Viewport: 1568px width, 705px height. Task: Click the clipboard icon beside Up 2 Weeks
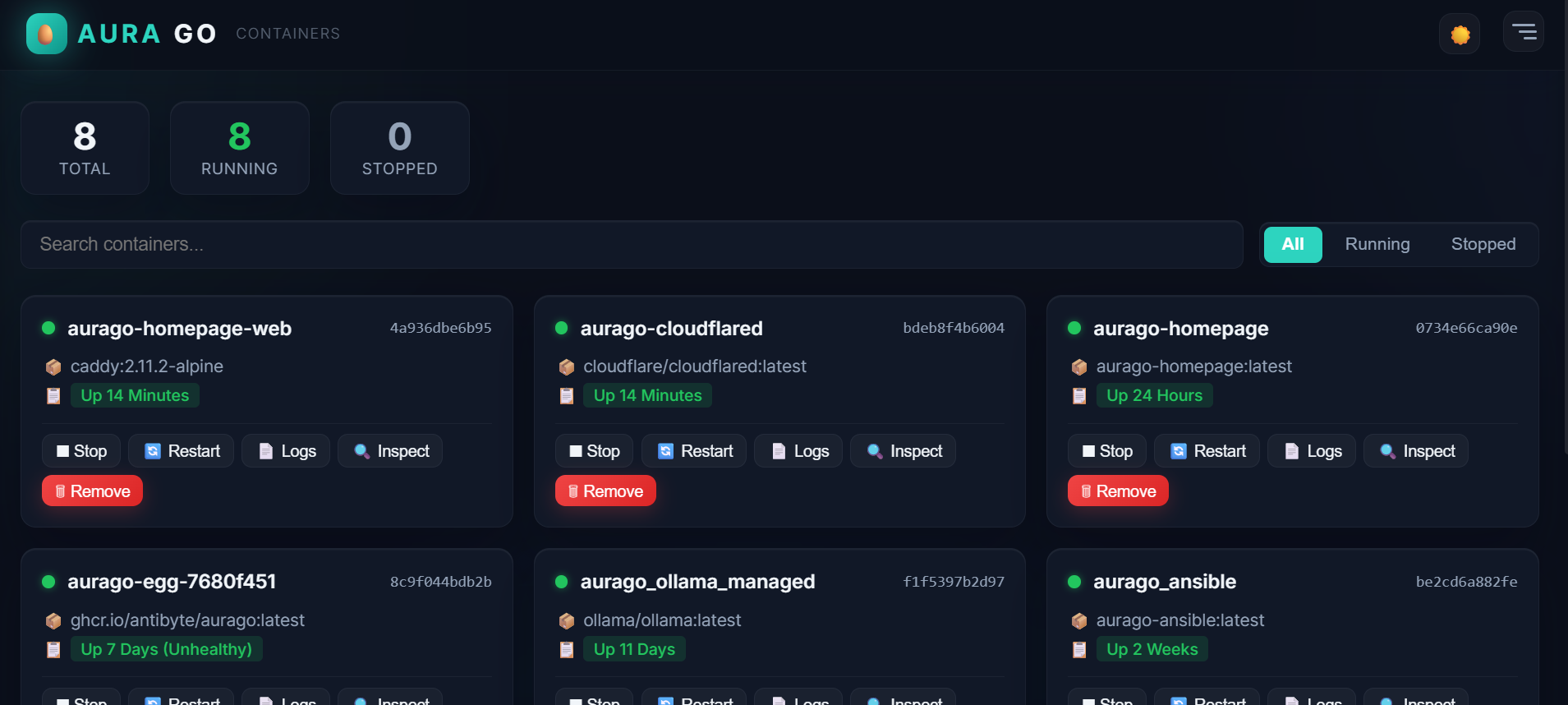(x=1079, y=650)
